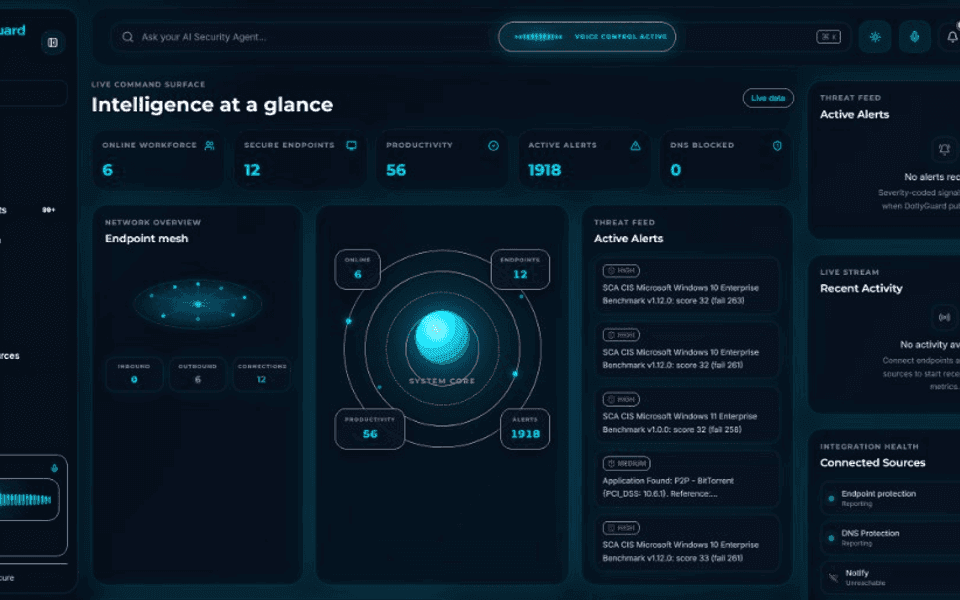Click the search magnifier icon
The image size is (960, 600).
127,37
